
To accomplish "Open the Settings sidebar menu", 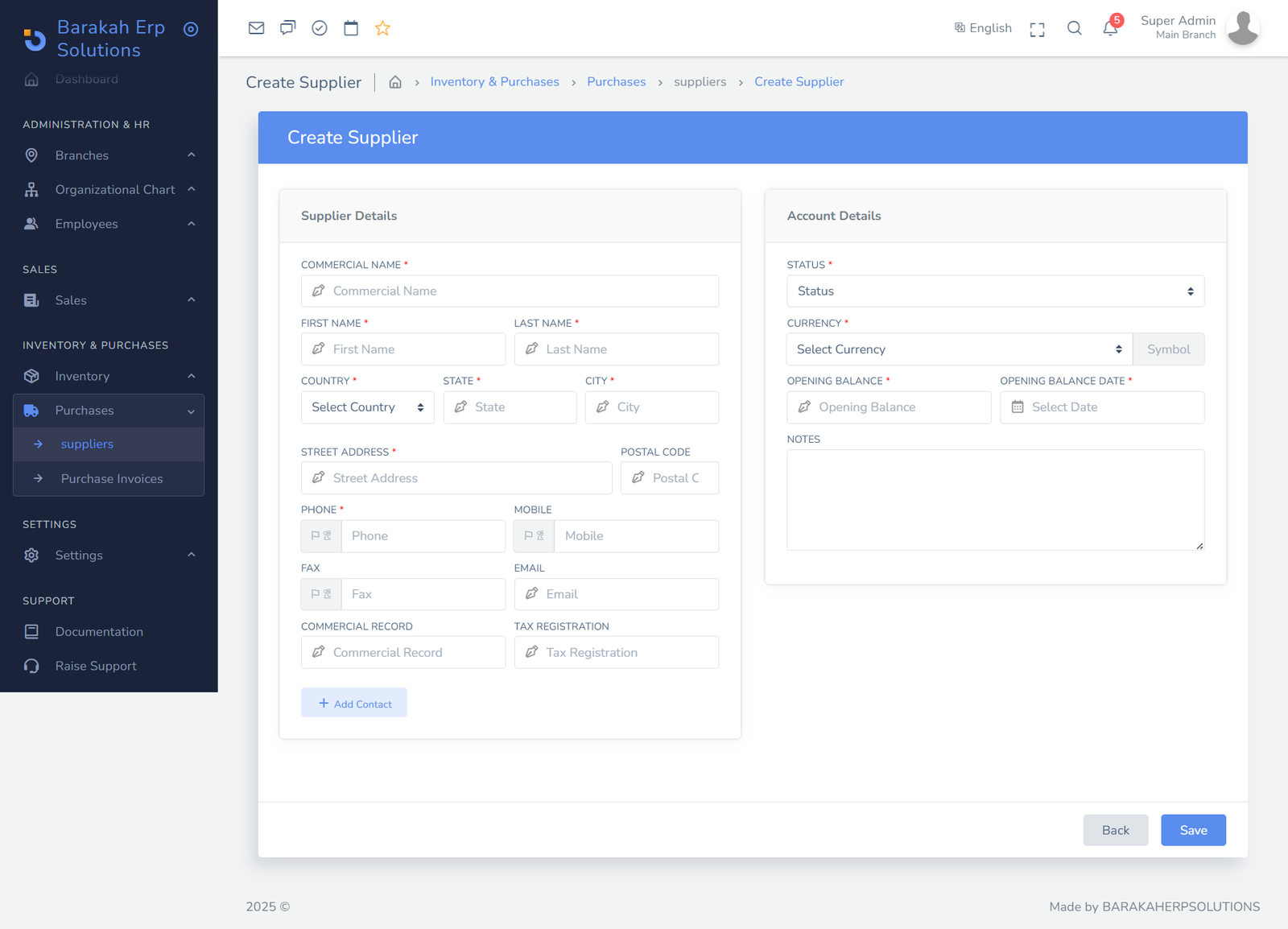I will pos(109,555).
